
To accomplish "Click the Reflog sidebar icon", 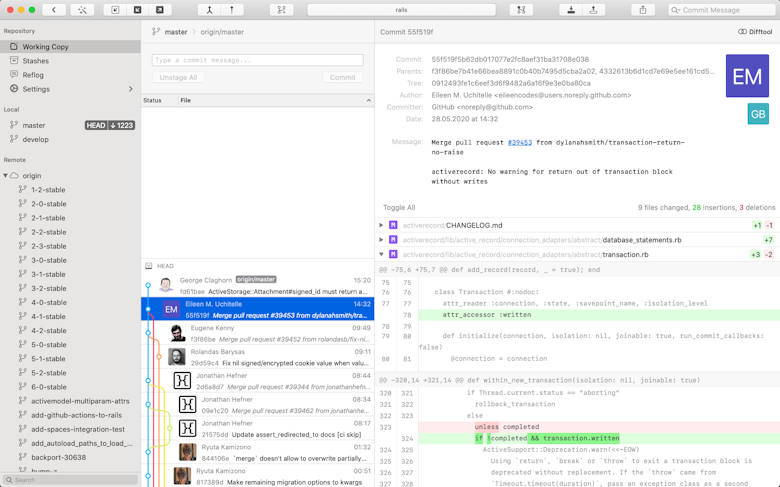I will tap(14, 75).
